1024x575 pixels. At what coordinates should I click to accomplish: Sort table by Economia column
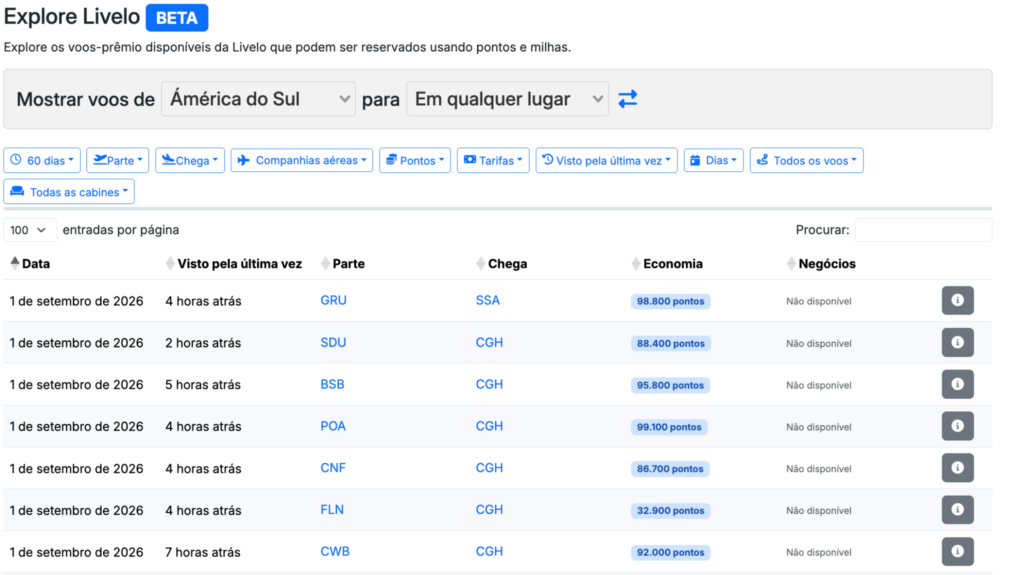(x=667, y=263)
